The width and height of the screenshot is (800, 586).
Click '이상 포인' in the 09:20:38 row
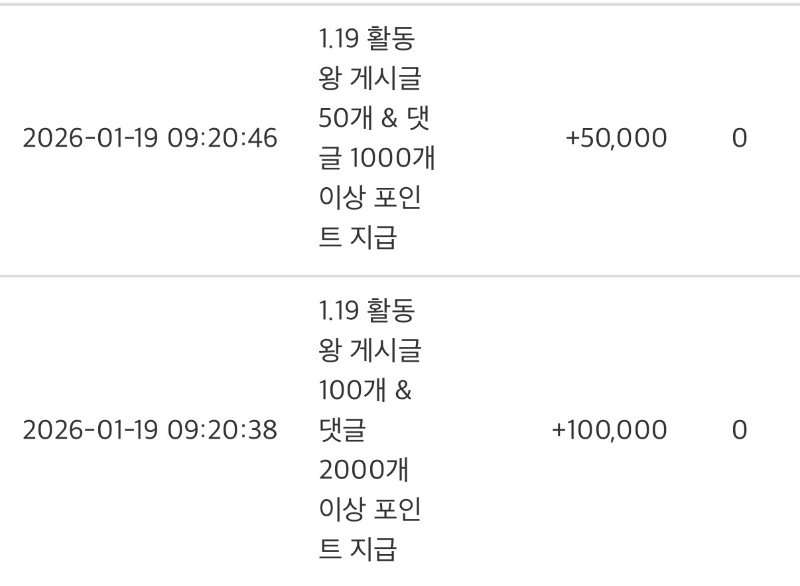(x=369, y=509)
